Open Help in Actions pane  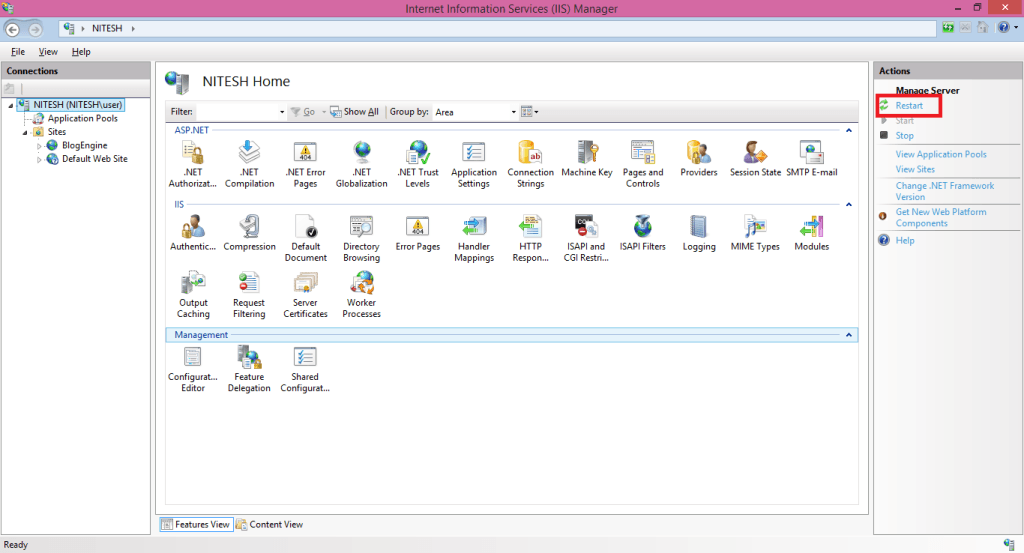tap(904, 240)
